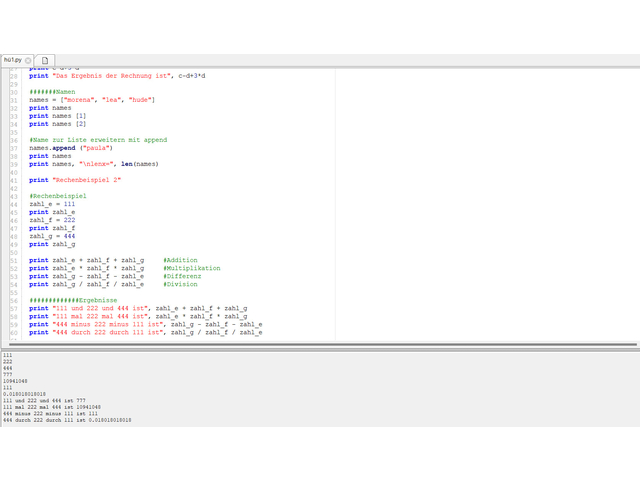640x480 pixels.
Task: Click the editor's horizontal scrollbar
Action: [x=322, y=344]
